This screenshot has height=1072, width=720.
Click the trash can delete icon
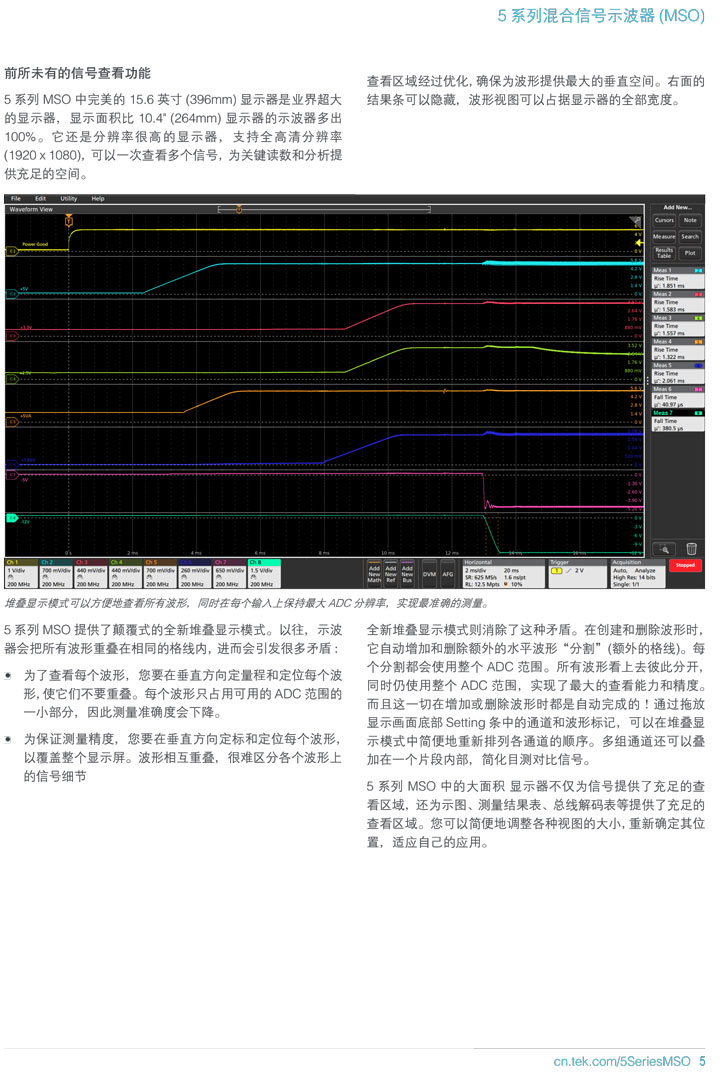[691, 548]
